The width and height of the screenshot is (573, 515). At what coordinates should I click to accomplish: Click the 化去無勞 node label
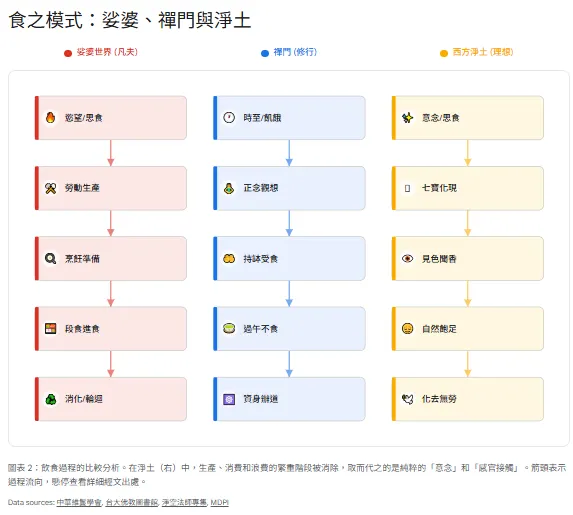(x=439, y=399)
